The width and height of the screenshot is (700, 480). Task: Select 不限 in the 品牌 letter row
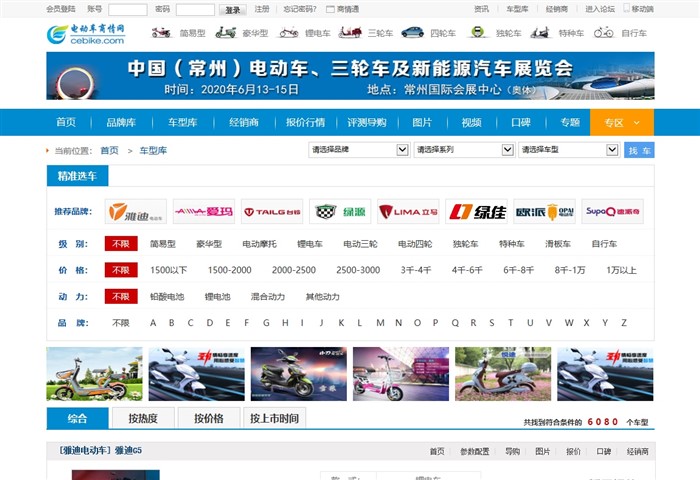(121, 323)
